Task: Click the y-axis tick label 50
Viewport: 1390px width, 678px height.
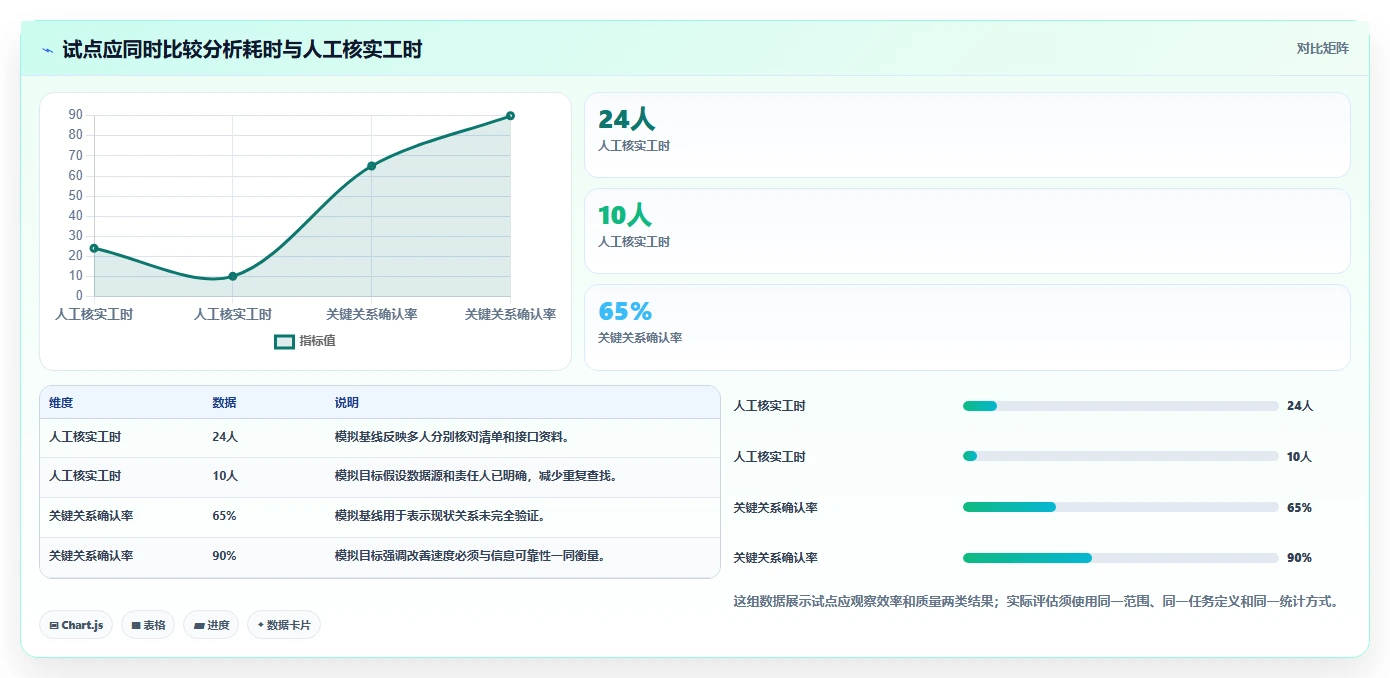Action: [76, 196]
